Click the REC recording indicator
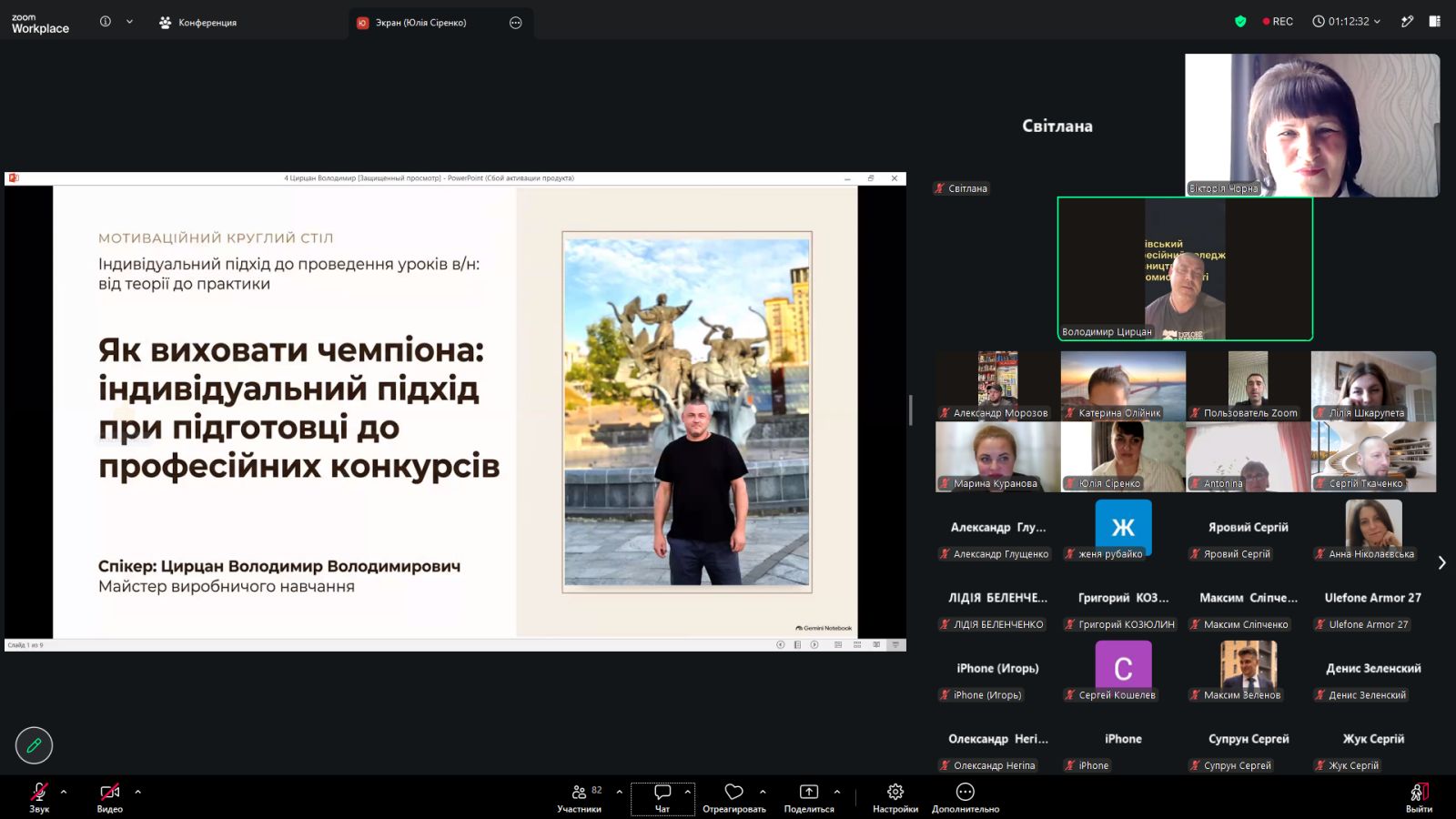Image resolution: width=1456 pixels, height=819 pixels. [1278, 21]
